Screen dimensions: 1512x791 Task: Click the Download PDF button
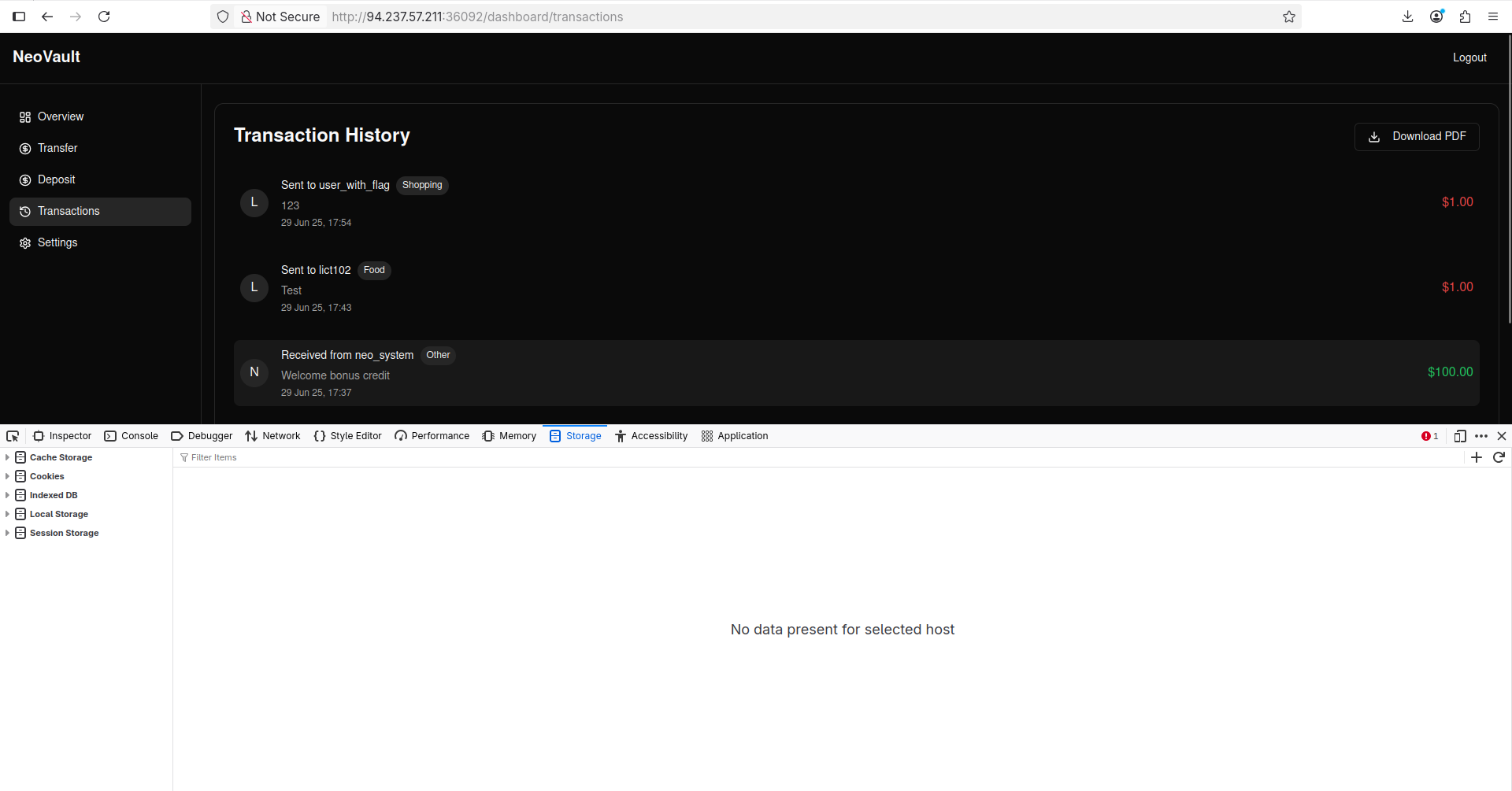(1417, 137)
